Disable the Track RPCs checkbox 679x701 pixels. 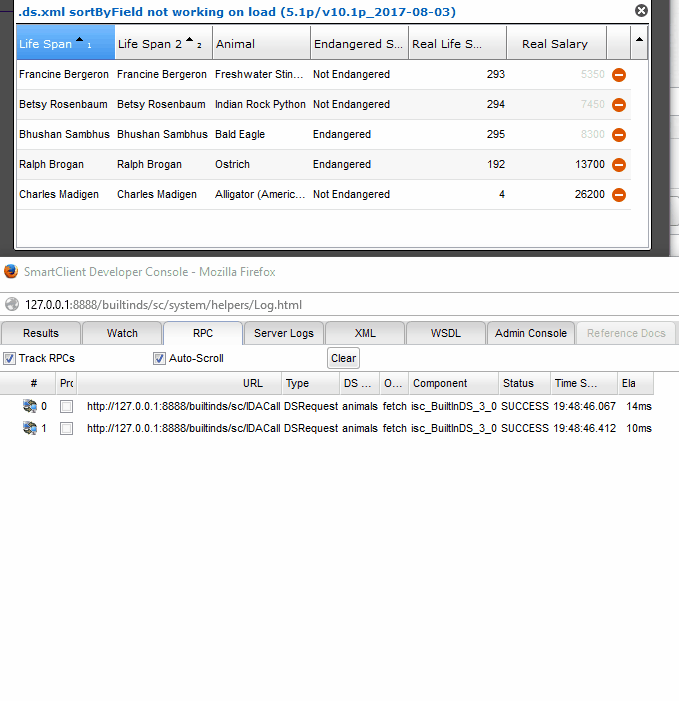pos(10,358)
